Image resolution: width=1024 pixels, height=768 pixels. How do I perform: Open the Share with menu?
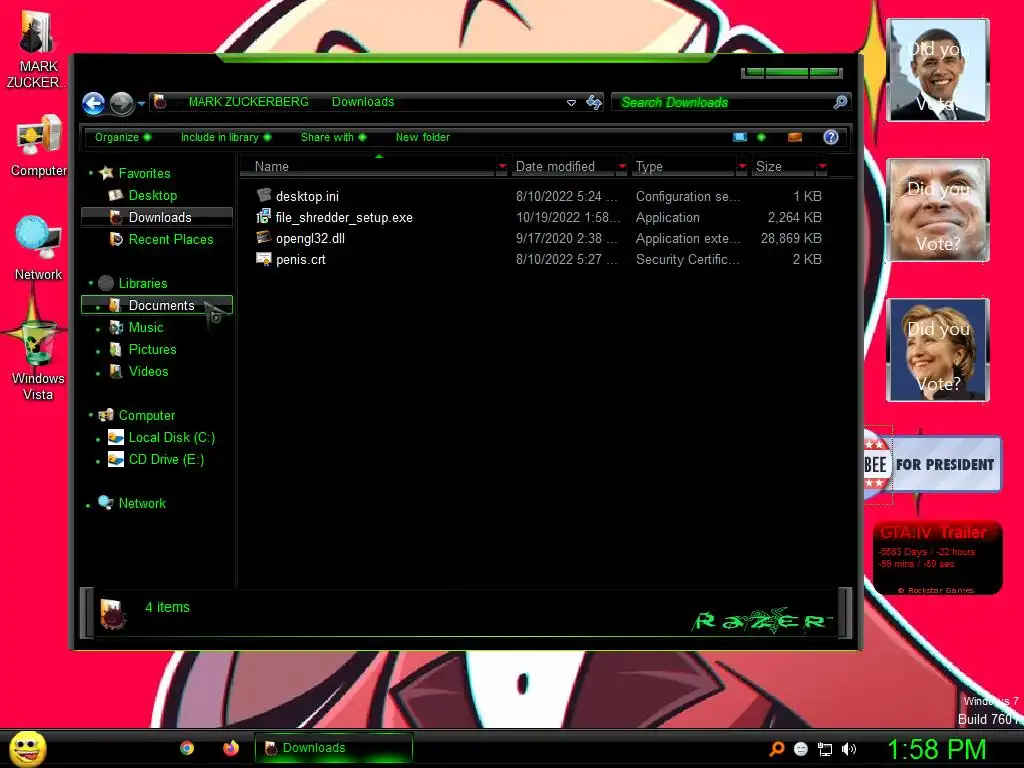pos(334,137)
